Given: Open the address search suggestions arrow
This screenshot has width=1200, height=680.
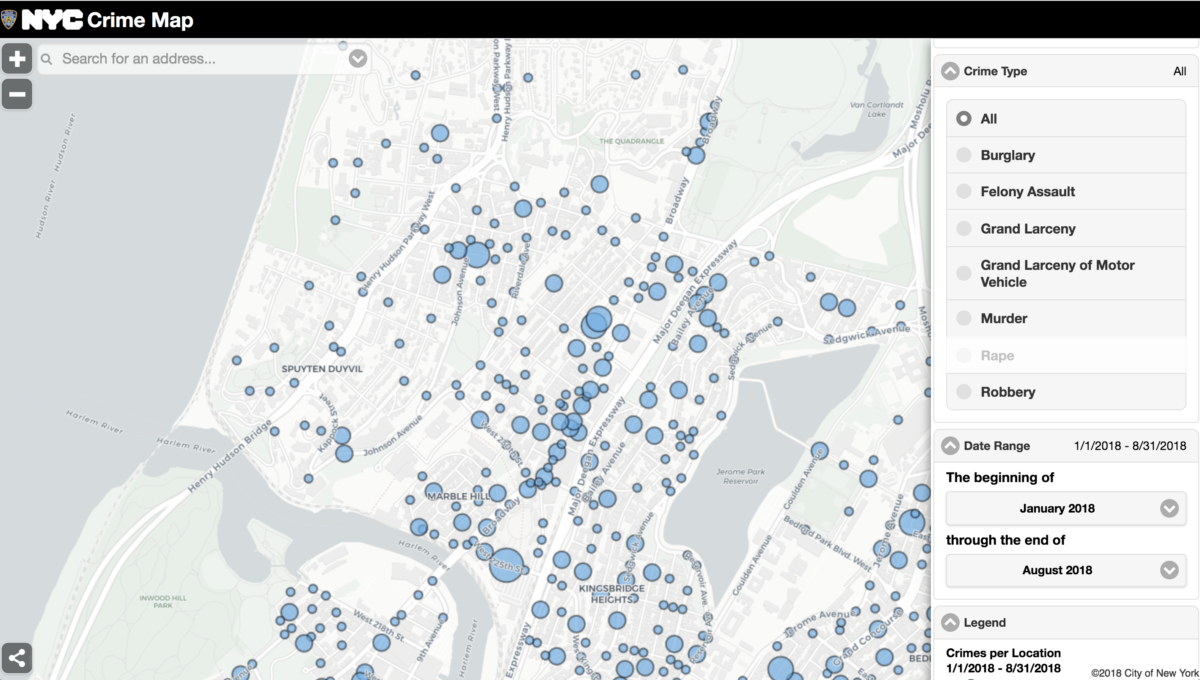Looking at the screenshot, I should (x=358, y=59).
